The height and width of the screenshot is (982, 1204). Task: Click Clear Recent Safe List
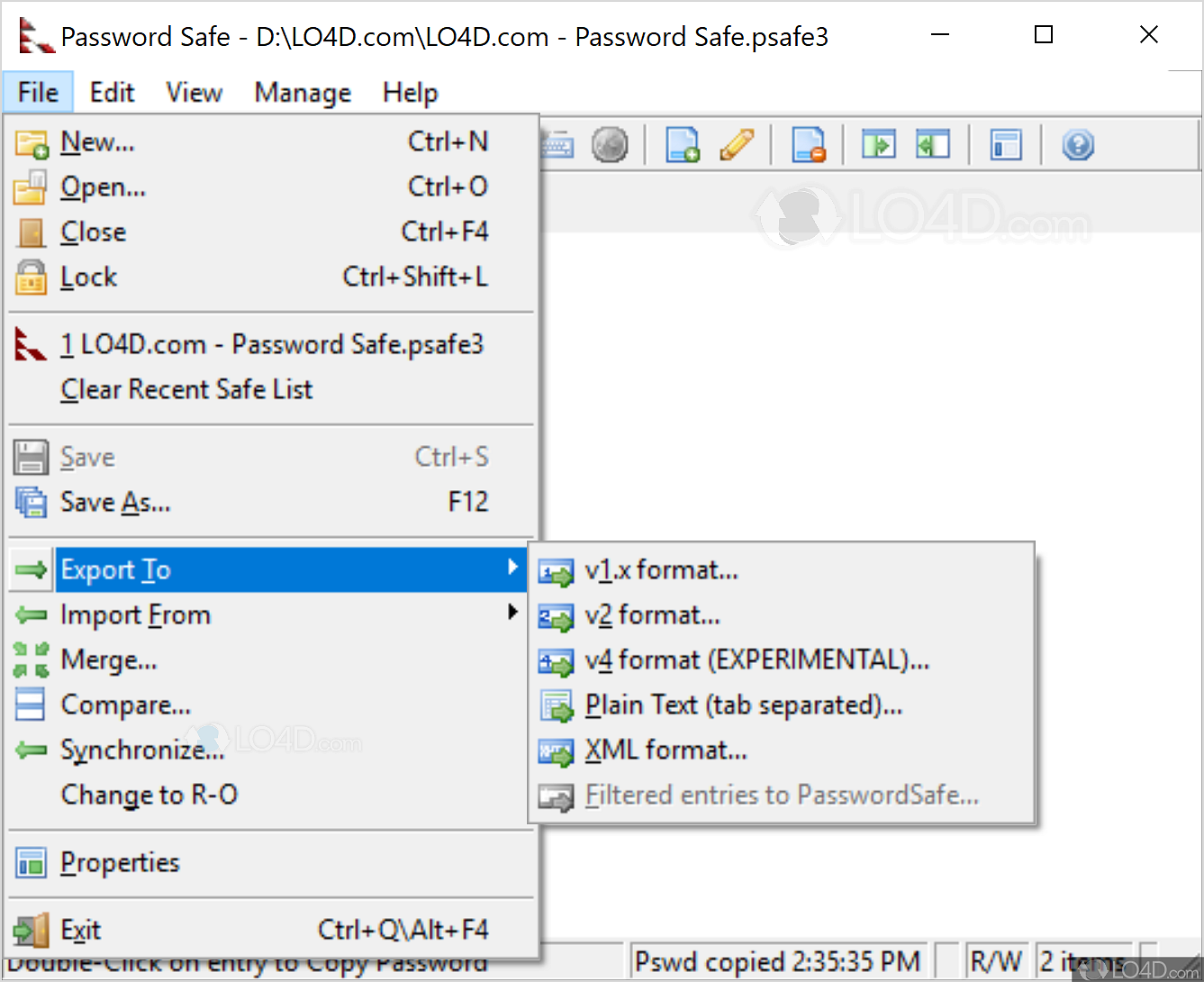coord(186,389)
